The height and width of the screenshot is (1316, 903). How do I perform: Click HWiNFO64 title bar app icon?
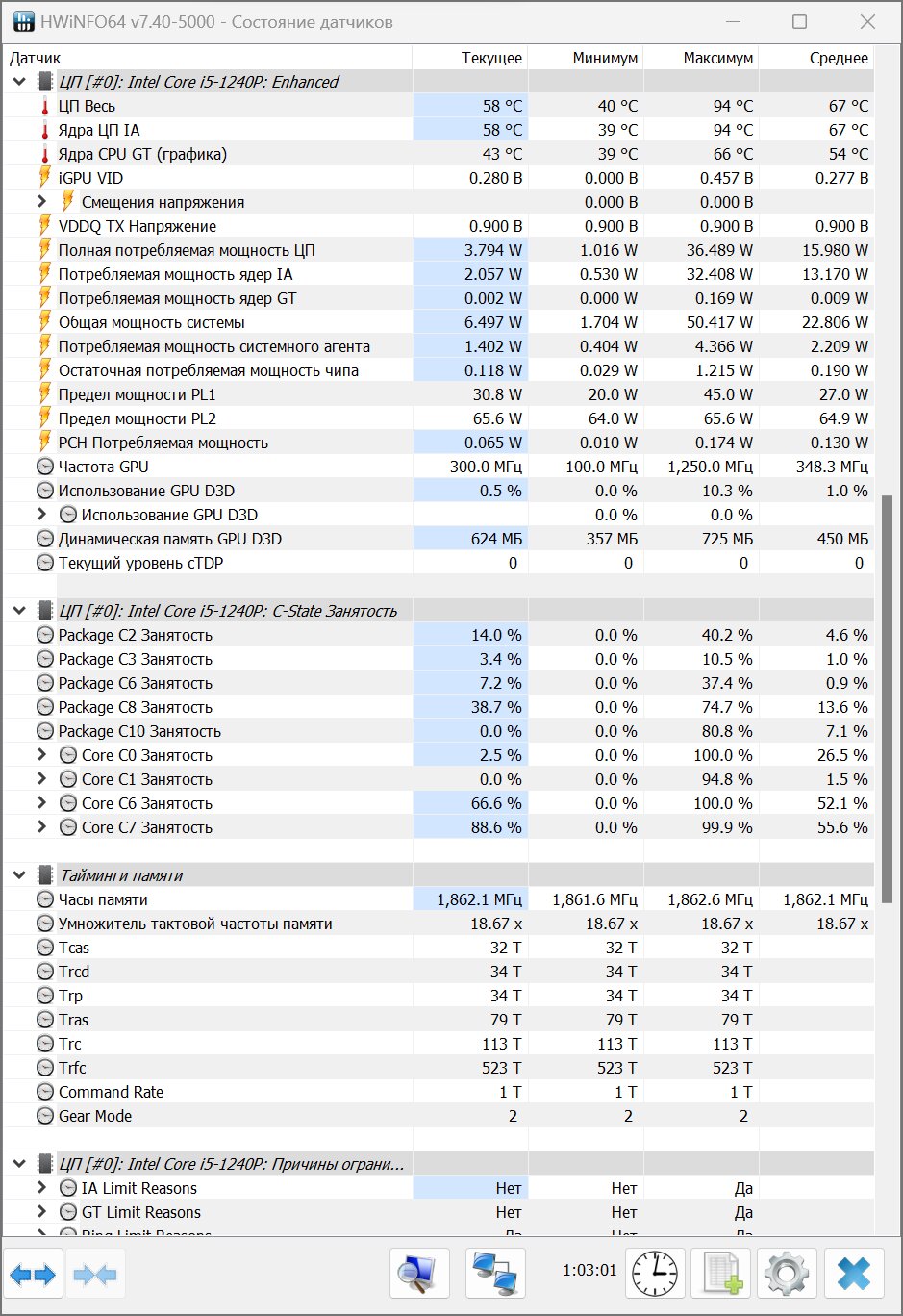(23, 21)
